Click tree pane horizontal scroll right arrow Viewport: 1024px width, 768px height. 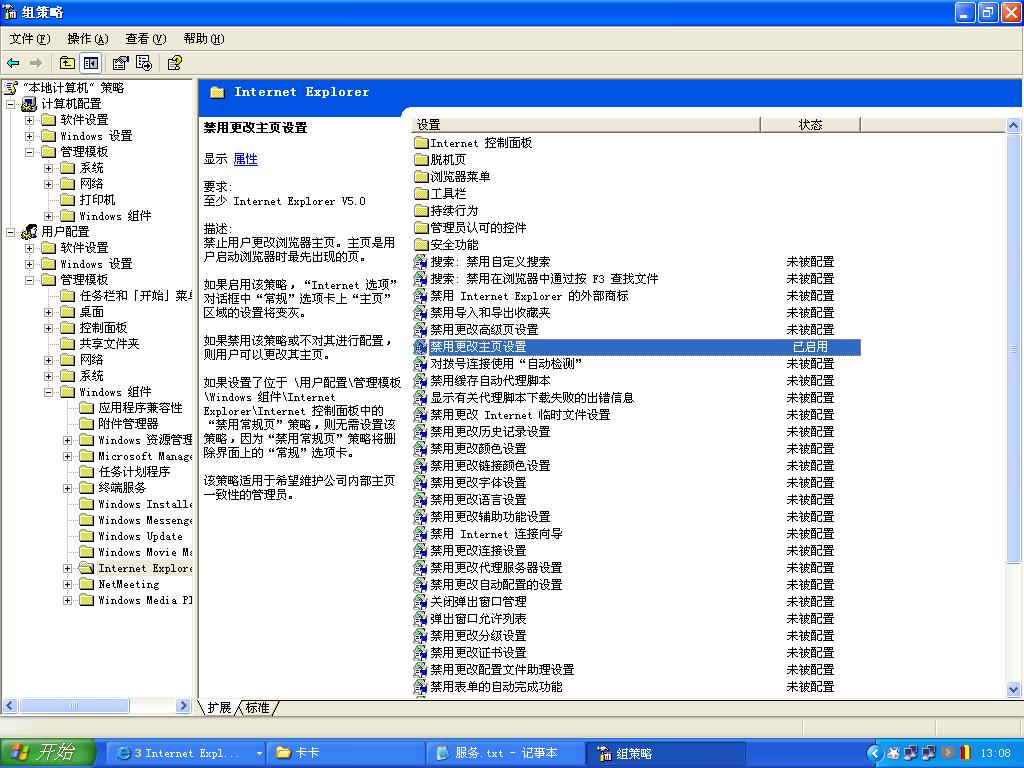pyautogui.click(x=184, y=705)
